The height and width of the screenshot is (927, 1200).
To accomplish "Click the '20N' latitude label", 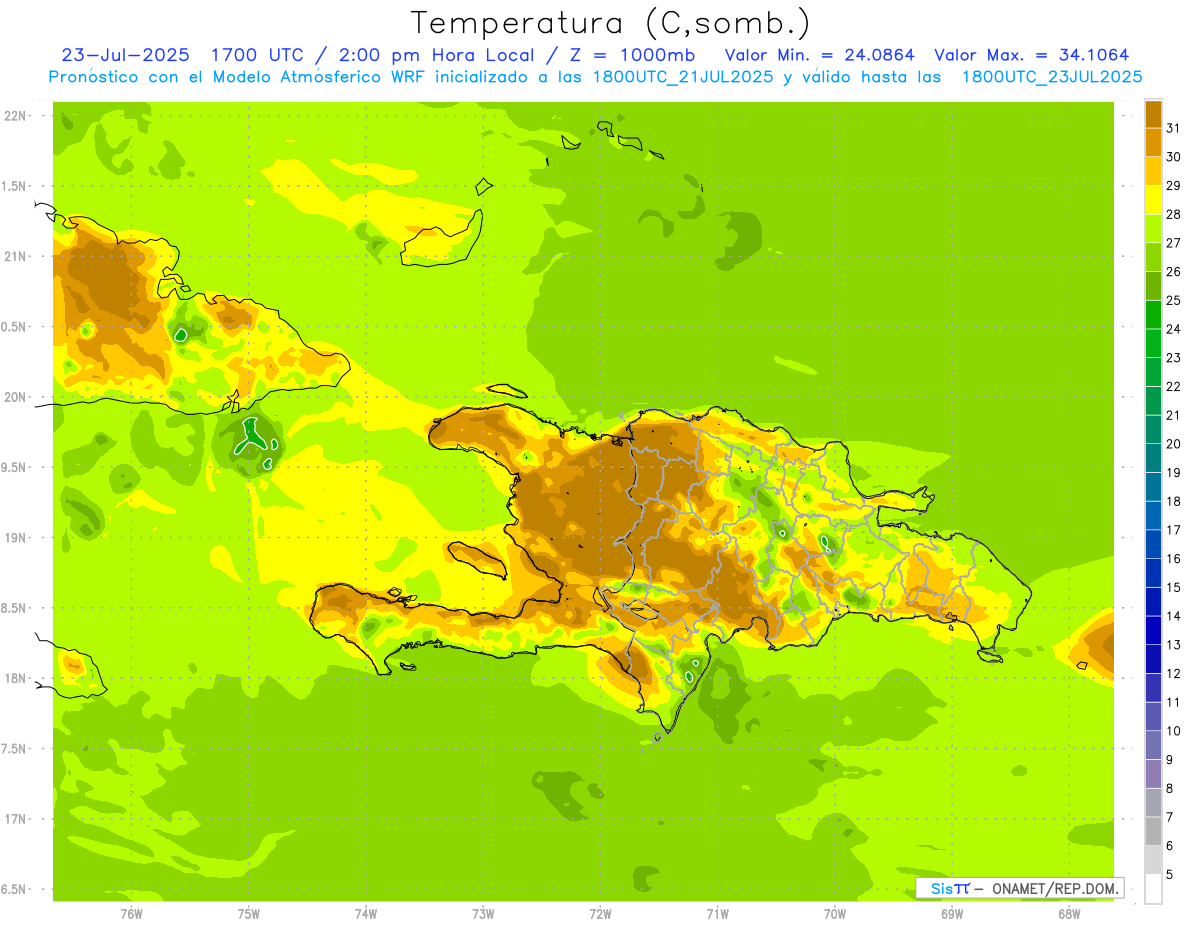I will (14, 397).
